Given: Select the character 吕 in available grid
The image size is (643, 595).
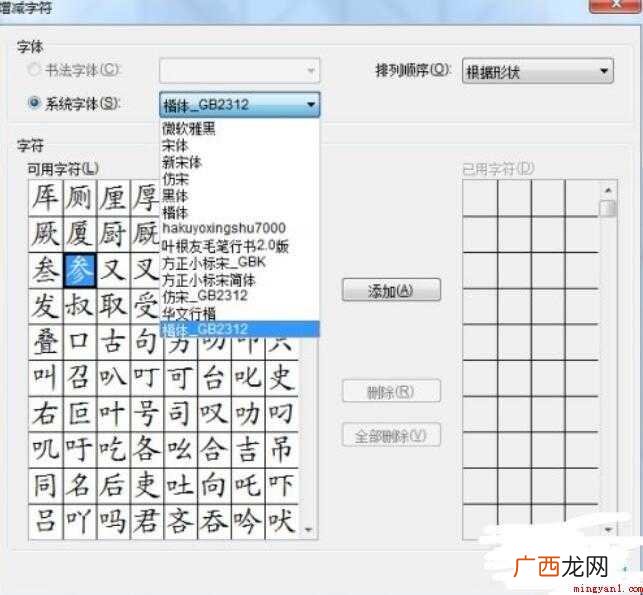Looking at the screenshot, I should (x=46, y=522).
